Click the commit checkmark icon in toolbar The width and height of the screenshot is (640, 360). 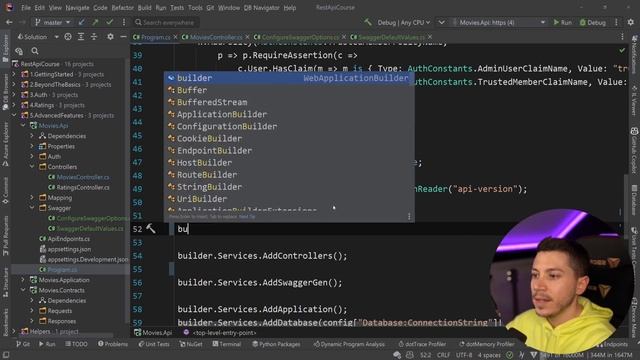click(x=109, y=22)
